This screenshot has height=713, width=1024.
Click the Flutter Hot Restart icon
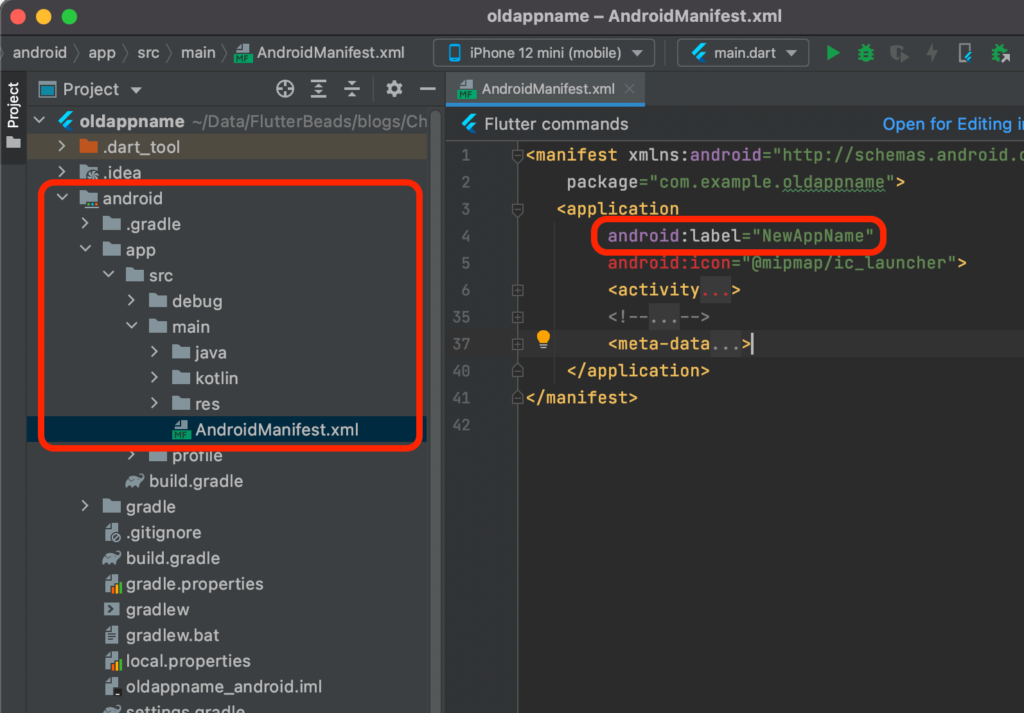(x=899, y=52)
